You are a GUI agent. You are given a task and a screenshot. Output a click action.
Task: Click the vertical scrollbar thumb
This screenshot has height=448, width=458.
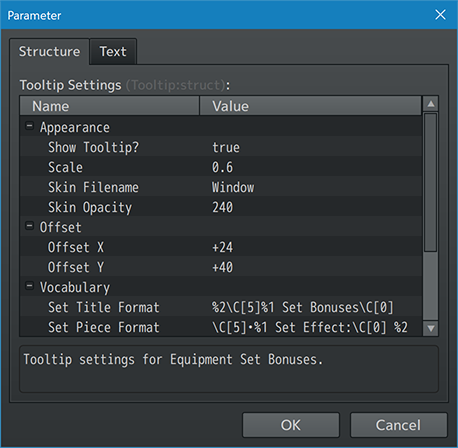pyautogui.click(x=431, y=182)
